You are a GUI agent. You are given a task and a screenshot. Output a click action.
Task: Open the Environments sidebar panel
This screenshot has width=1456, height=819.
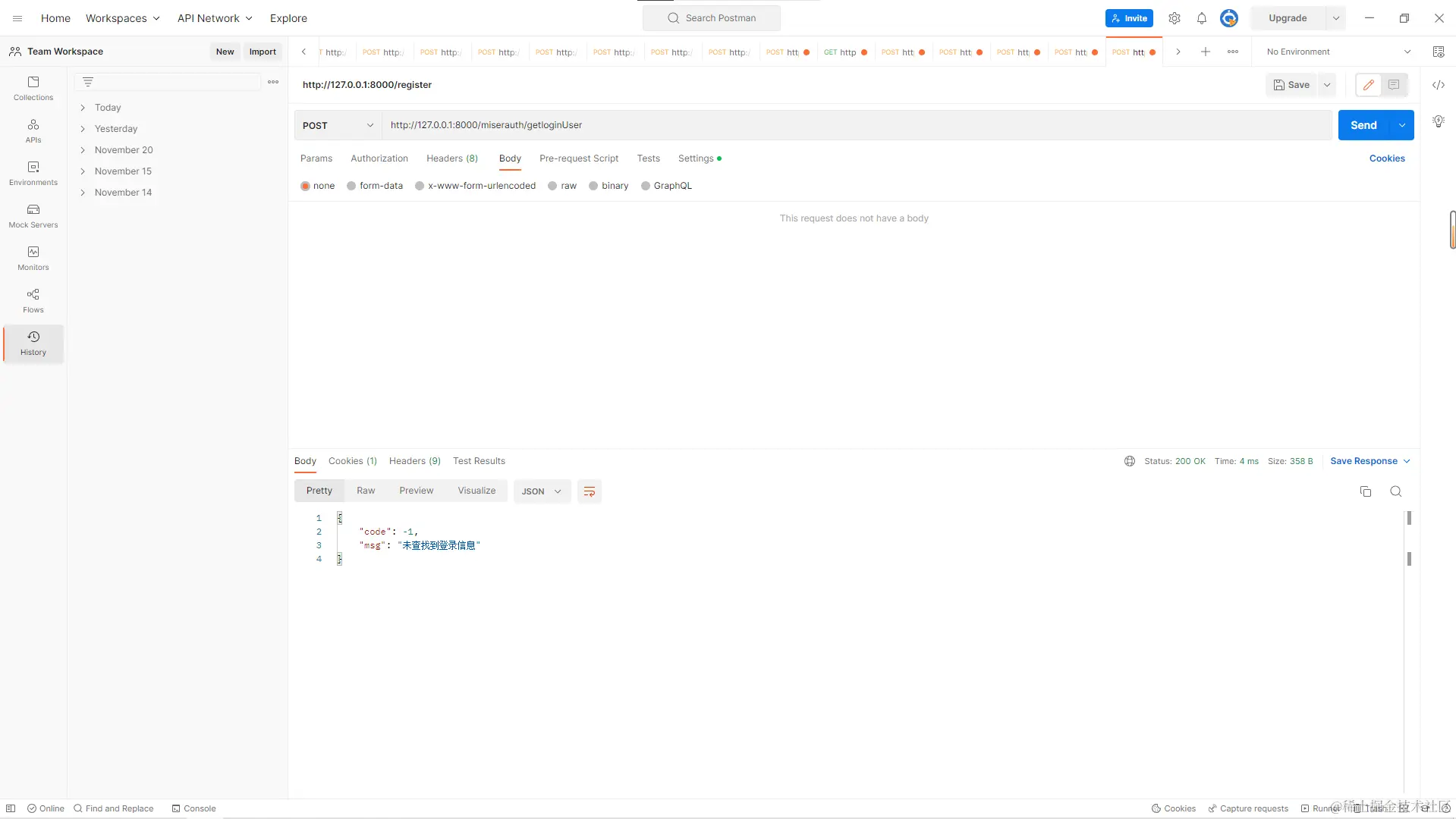(33, 173)
